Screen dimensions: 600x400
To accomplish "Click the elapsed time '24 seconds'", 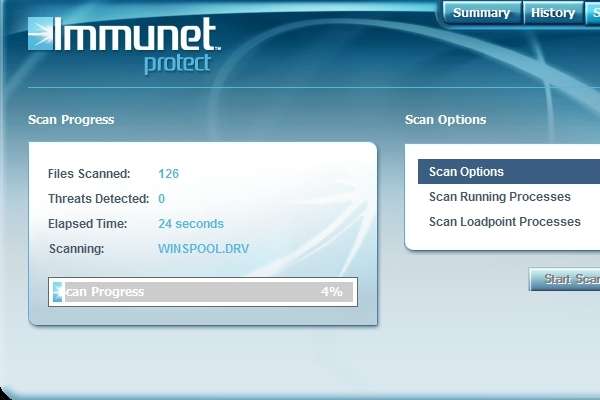I will coord(191,224).
